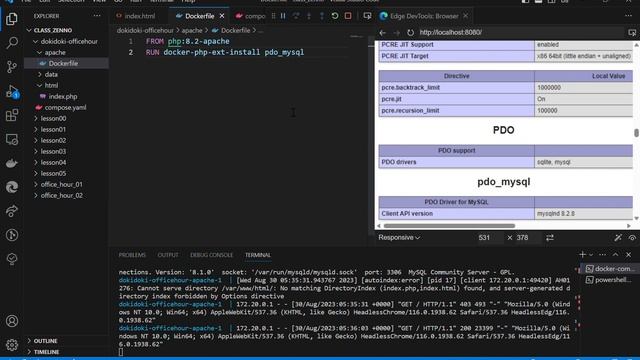Restart the debug session
This screenshot has height=360, width=640.
tap(335, 16)
